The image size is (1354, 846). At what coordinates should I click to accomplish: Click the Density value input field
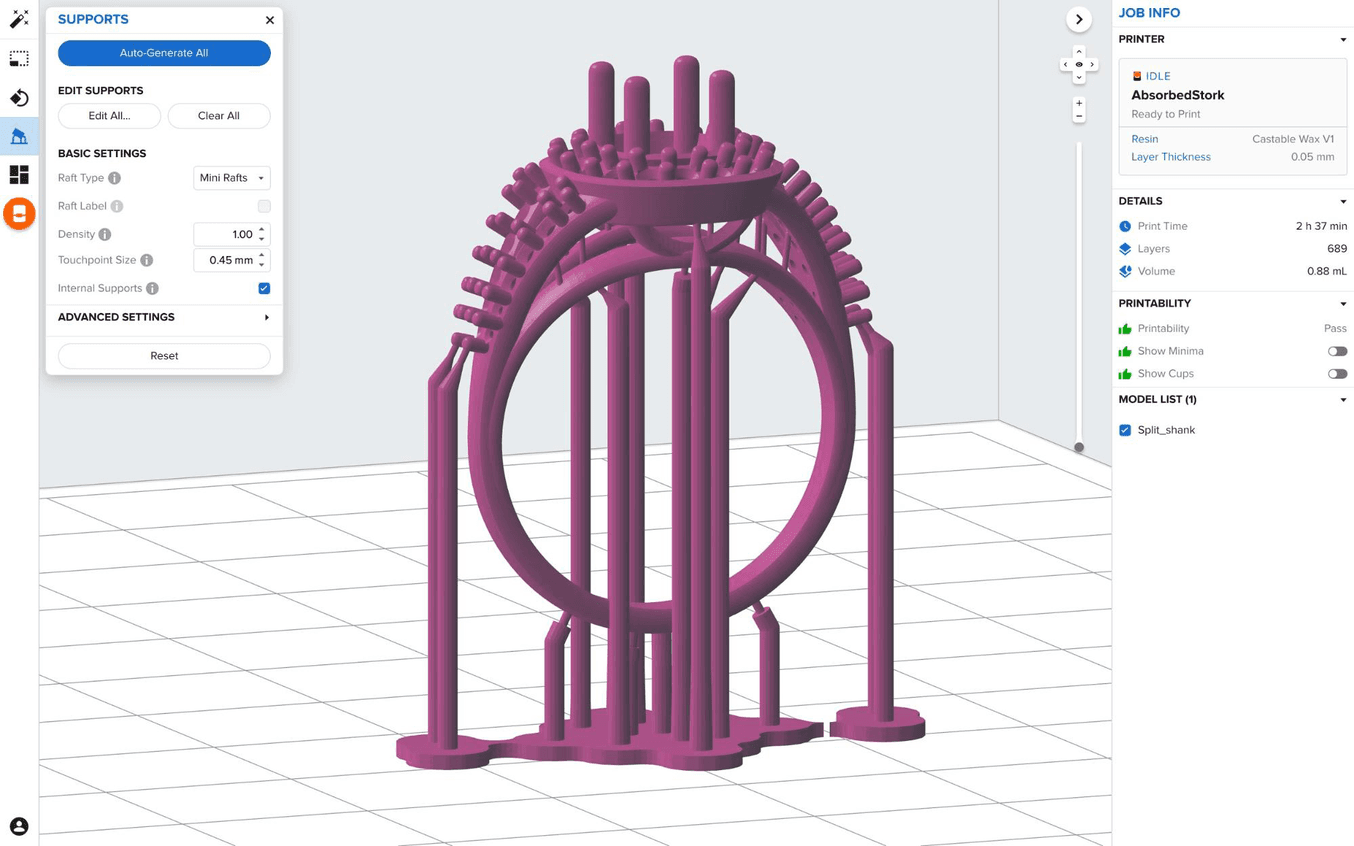[225, 234]
